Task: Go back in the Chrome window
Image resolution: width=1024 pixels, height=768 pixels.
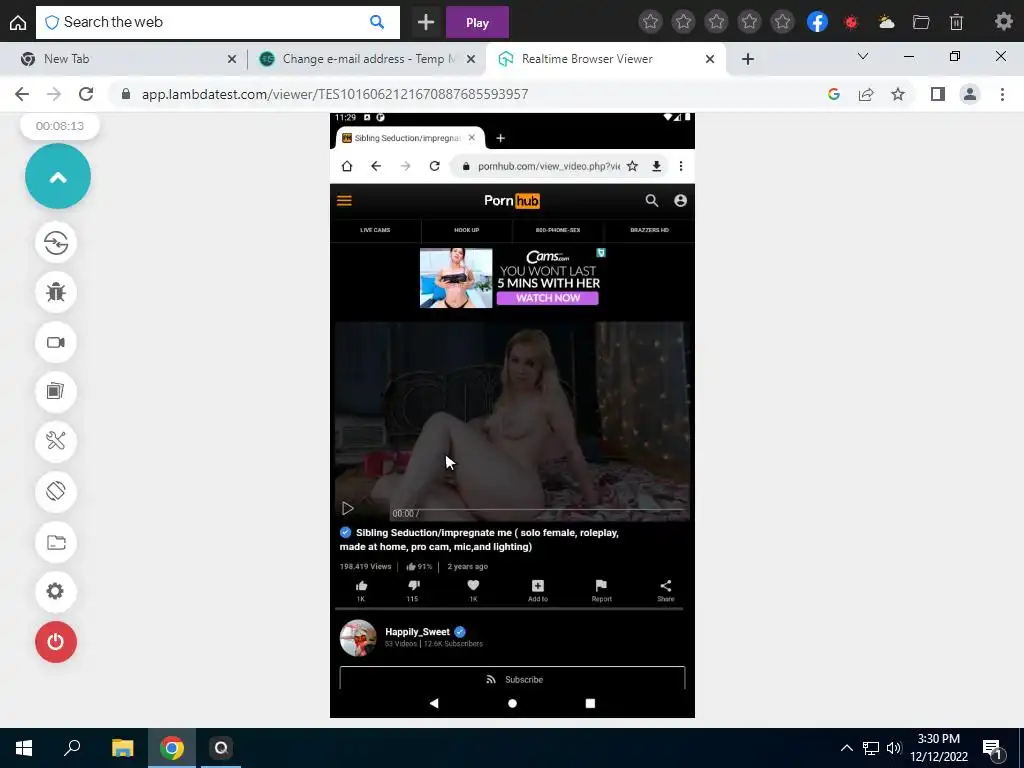Action: (x=22, y=94)
